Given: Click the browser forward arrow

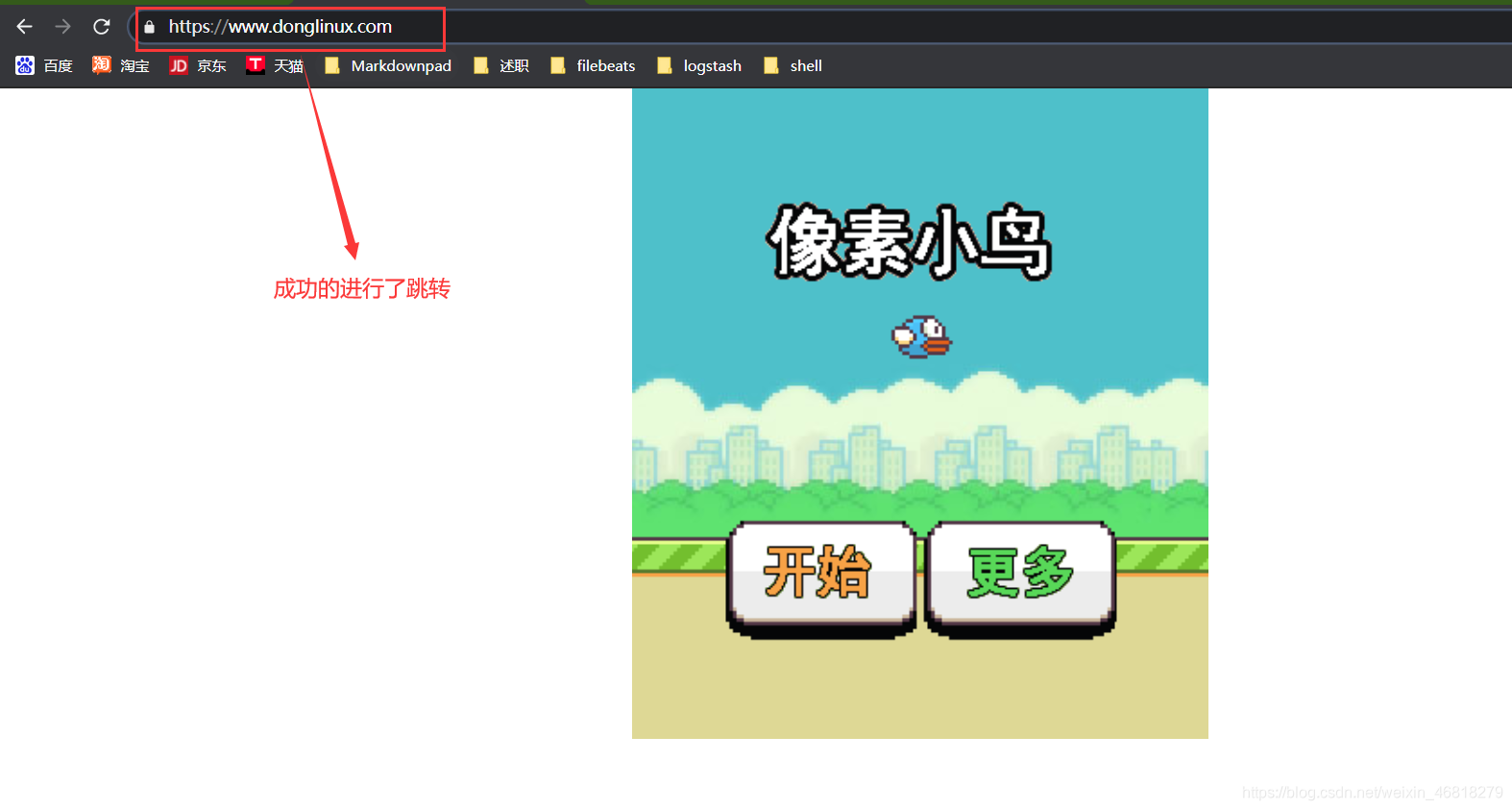Looking at the screenshot, I should tap(63, 27).
